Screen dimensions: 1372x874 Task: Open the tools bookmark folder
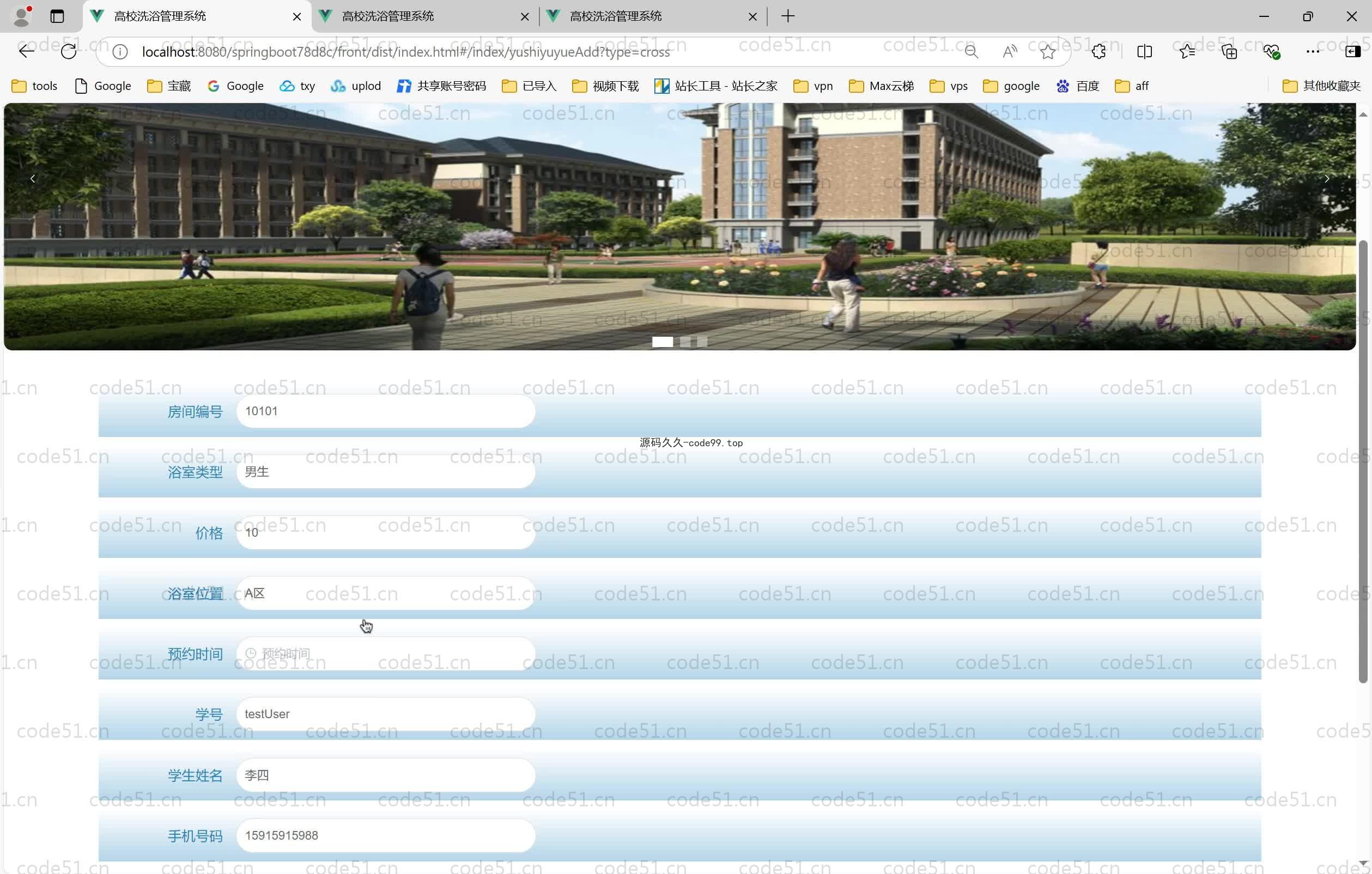[x=35, y=86]
